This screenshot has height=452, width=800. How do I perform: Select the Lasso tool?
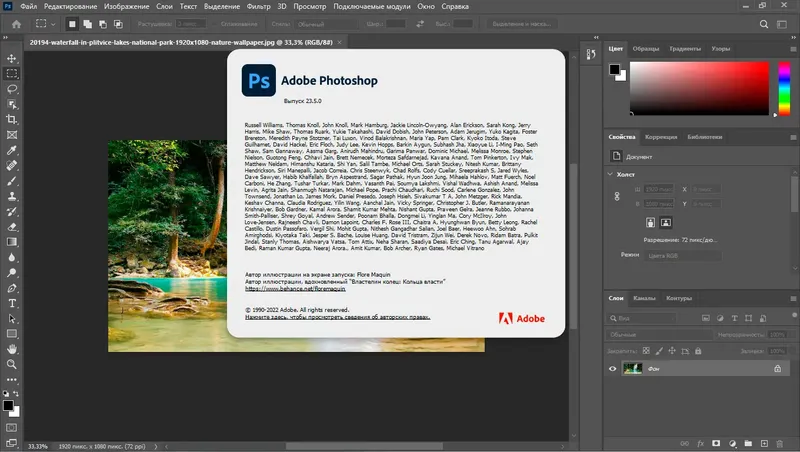[12, 88]
